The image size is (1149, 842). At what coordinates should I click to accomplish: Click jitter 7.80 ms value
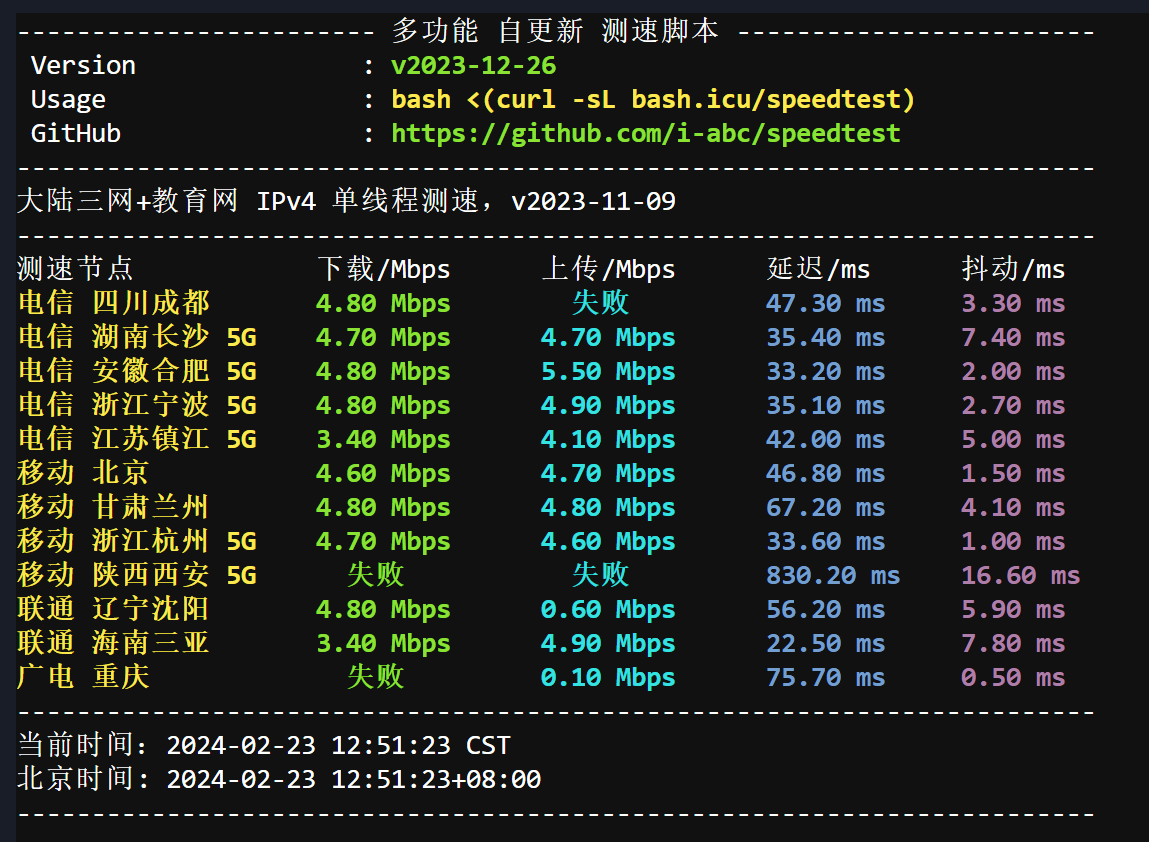coord(1013,643)
